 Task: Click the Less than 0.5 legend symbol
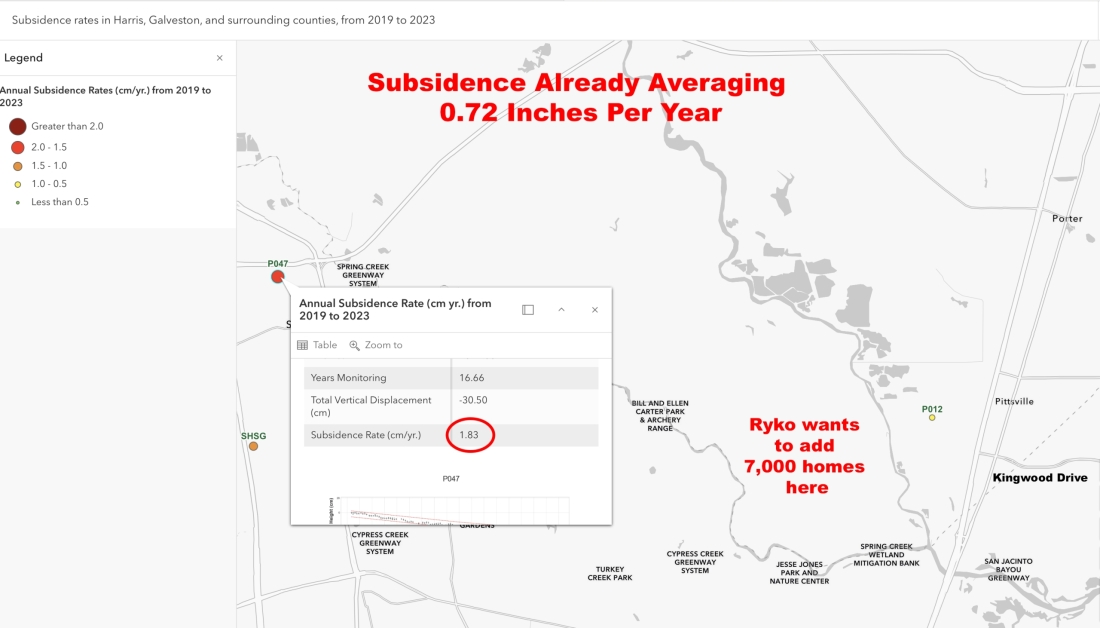pyautogui.click(x=18, y=203)
